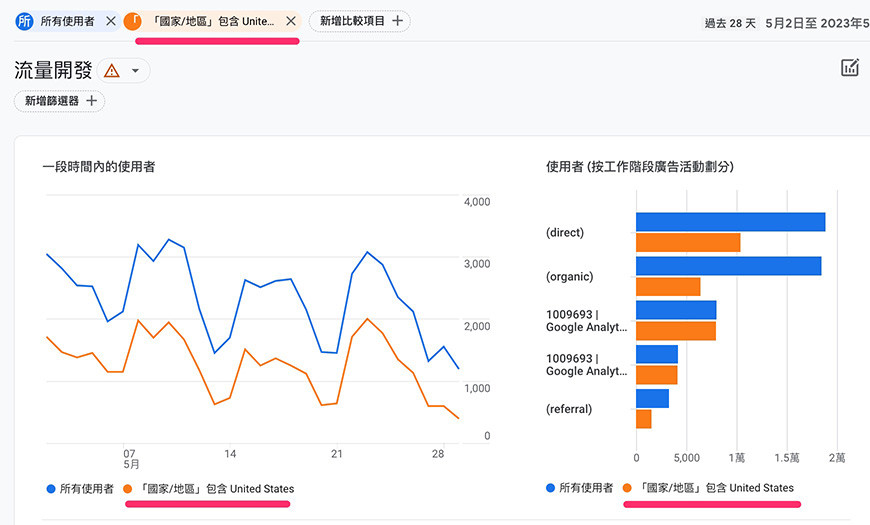Click the orange (direct) bar
Screen dimensions: 870x525
(688, 243)
